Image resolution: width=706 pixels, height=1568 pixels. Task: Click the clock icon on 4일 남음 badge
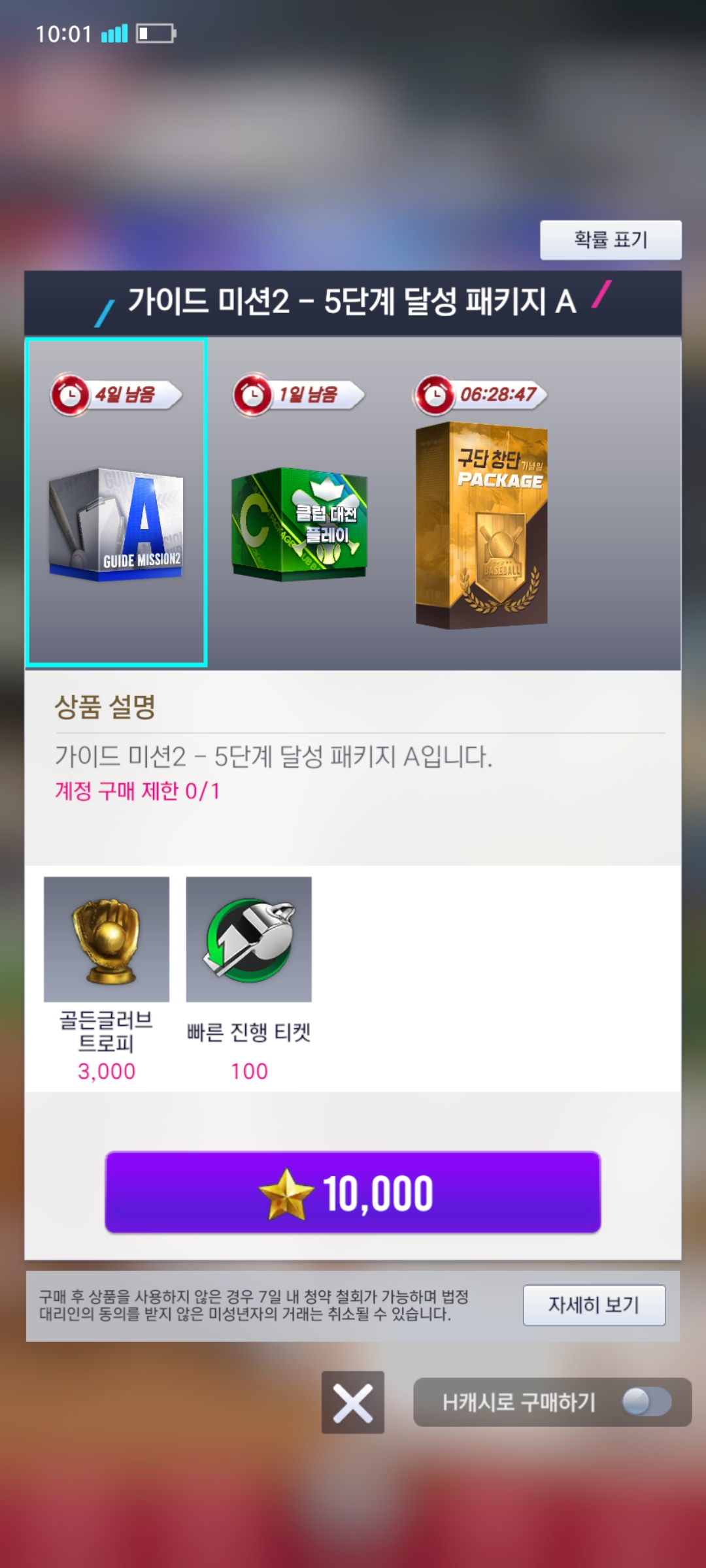click(x=70, y=395)
